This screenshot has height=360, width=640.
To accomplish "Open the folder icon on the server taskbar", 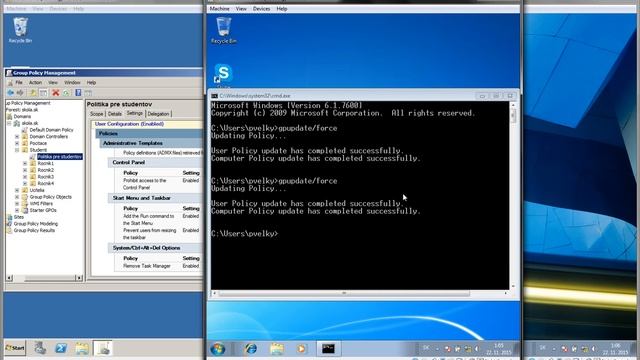I will click(x=82, y=348).
